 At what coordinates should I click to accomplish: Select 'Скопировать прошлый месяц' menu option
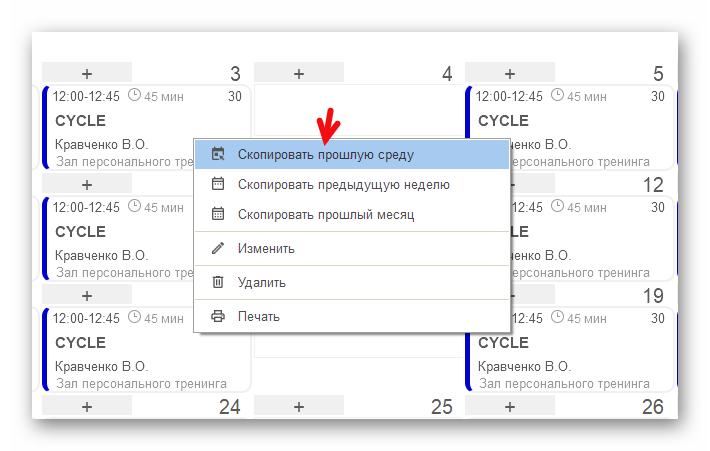pos(325,214)
